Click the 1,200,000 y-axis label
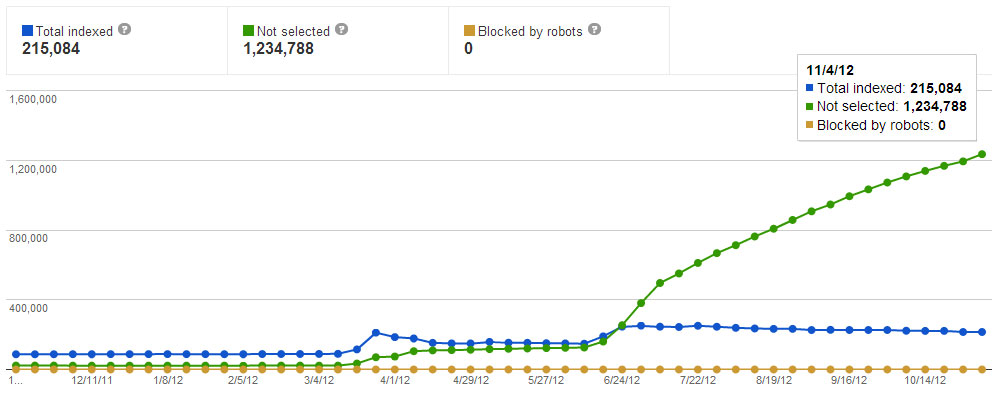This screenshot has width=1007, height=395. (31, 169)
